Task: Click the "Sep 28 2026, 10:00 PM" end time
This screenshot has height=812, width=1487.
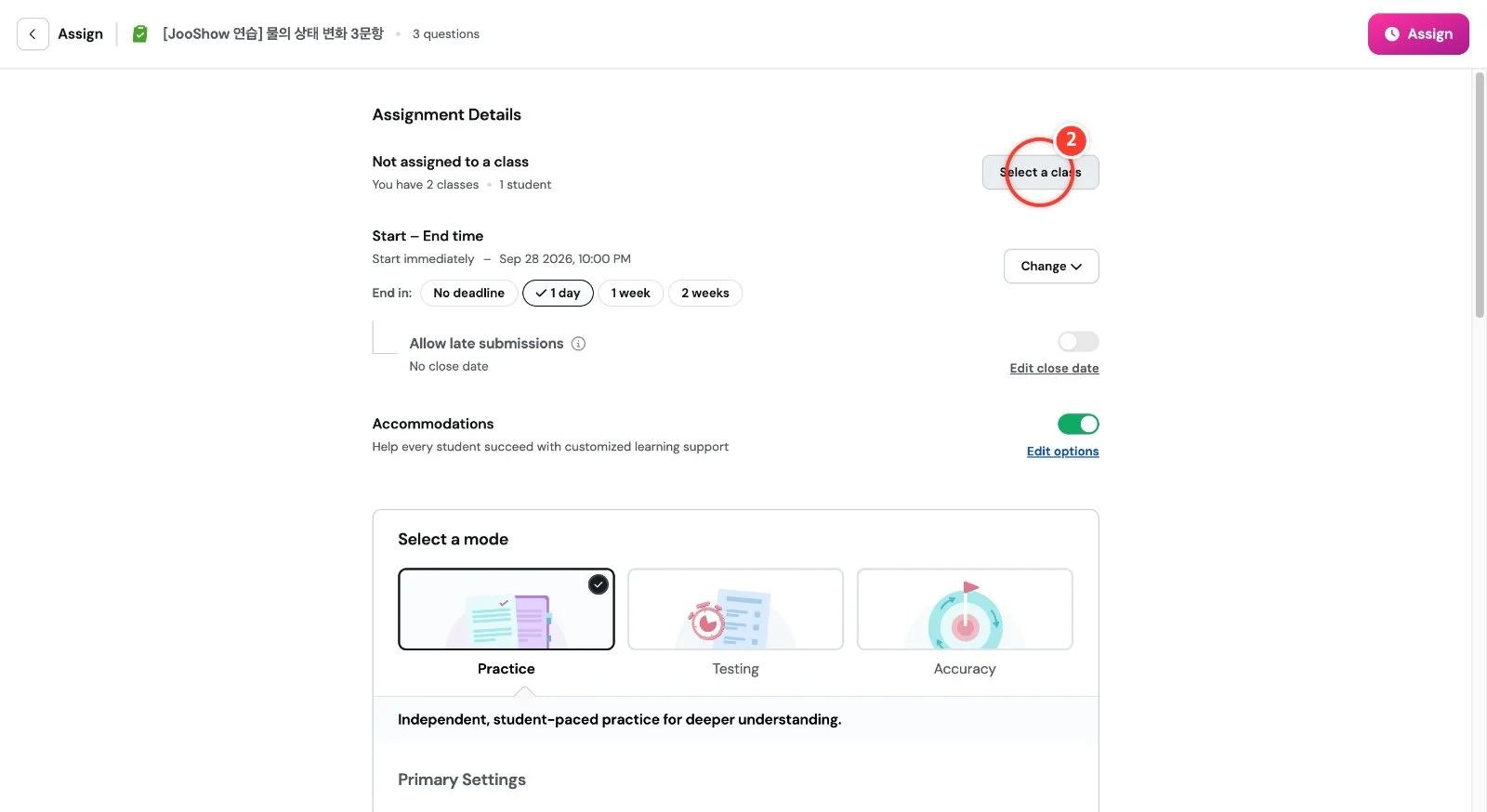Action: pyautogui.click(x=565, y=259)
